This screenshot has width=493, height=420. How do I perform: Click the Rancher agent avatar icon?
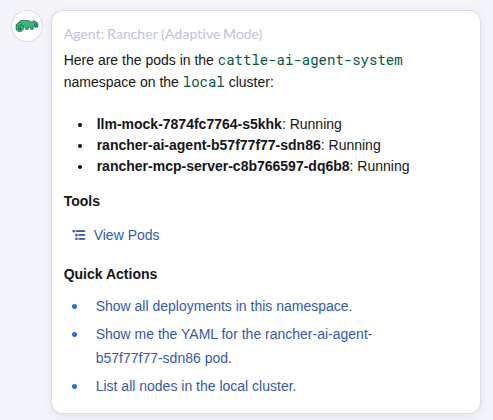[x=27, y=26]
